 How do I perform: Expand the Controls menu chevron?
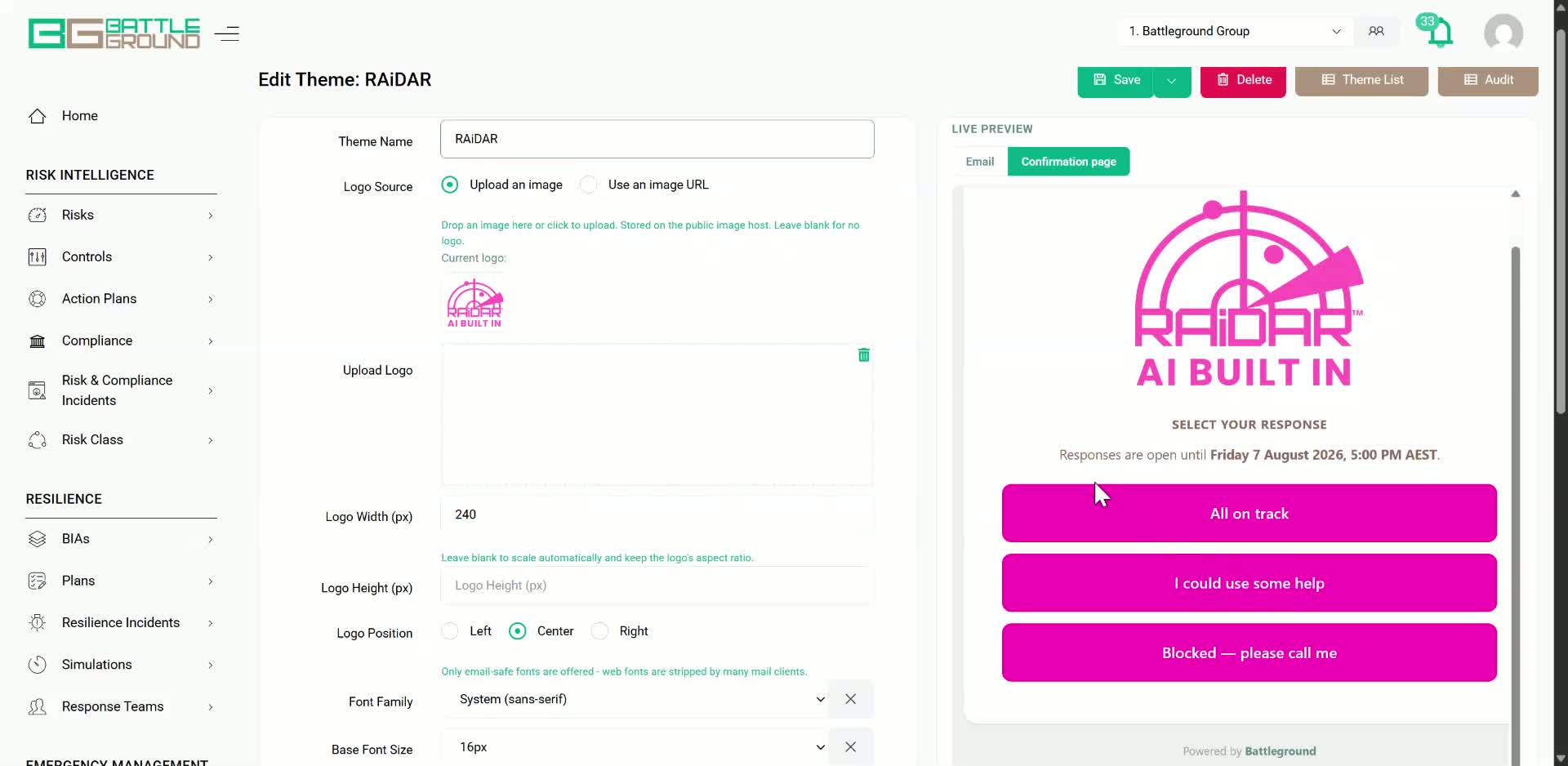[211, 257]
